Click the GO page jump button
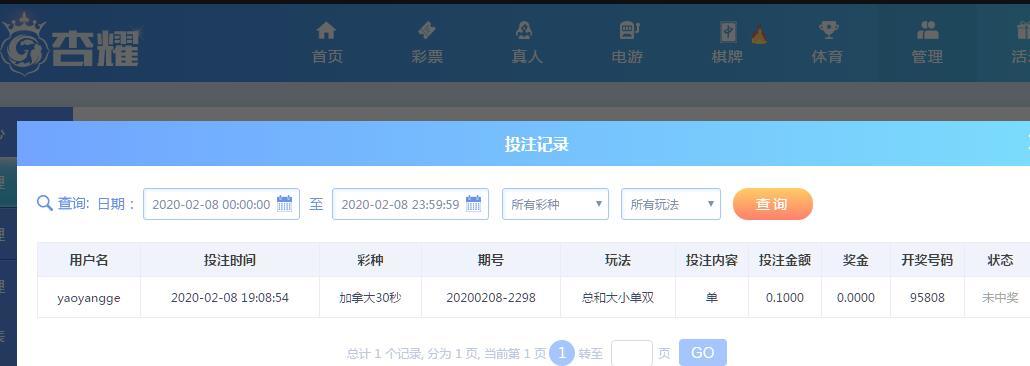 coord(702,353)
